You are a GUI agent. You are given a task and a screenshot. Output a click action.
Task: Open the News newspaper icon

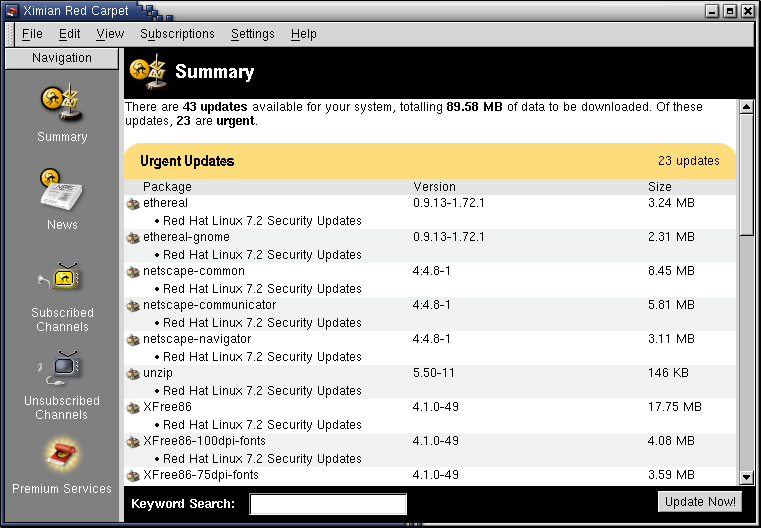tap(61, 190)
